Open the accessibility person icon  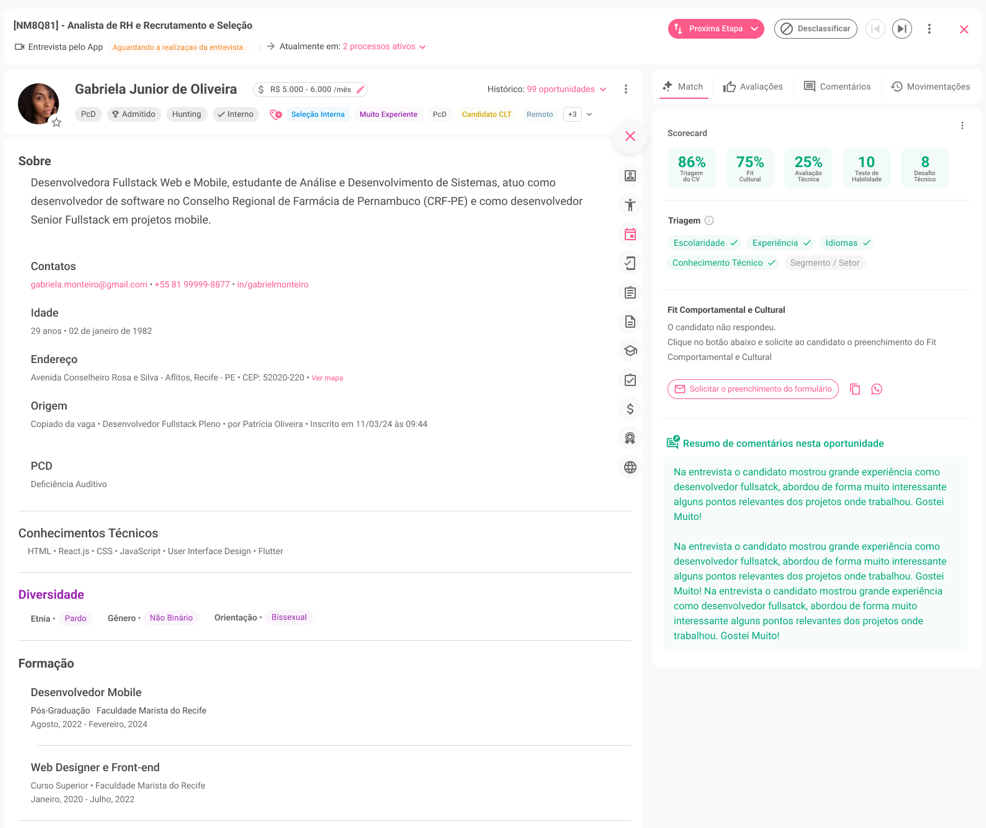(630, 205)
